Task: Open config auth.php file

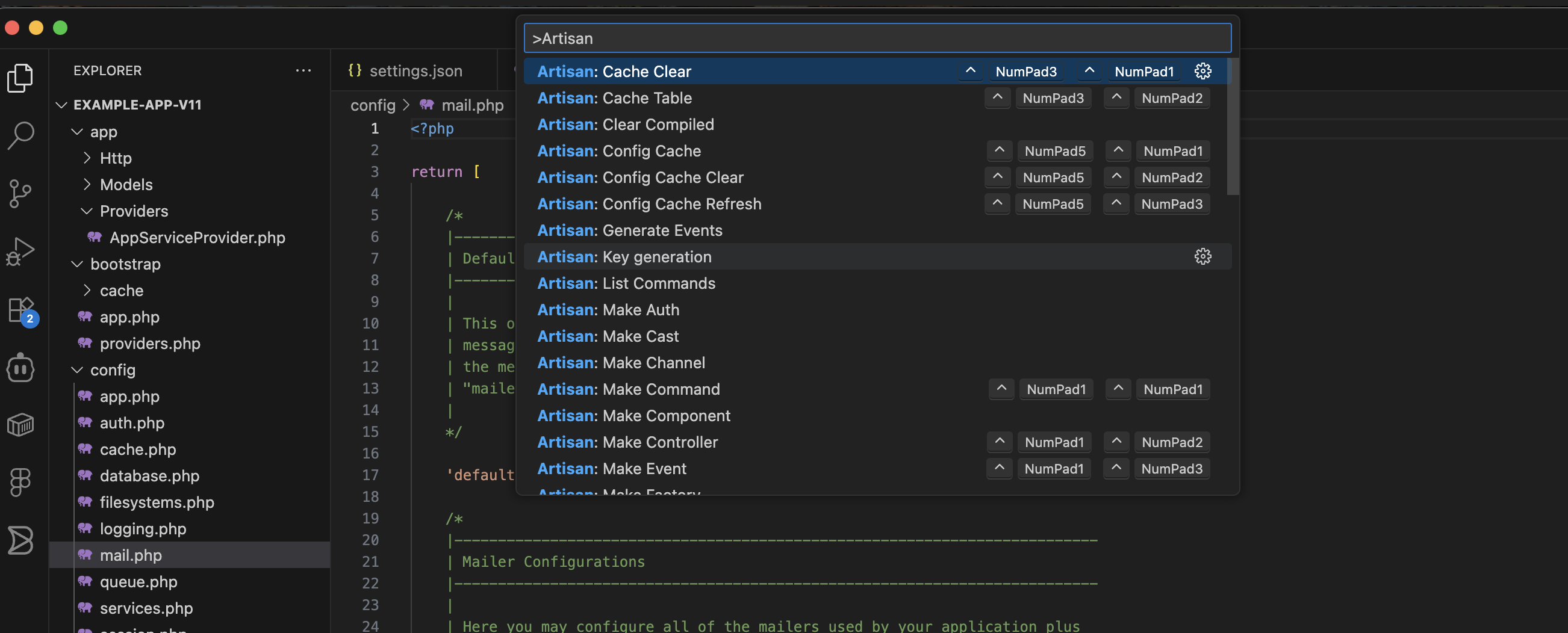Action: coord(189,422)
